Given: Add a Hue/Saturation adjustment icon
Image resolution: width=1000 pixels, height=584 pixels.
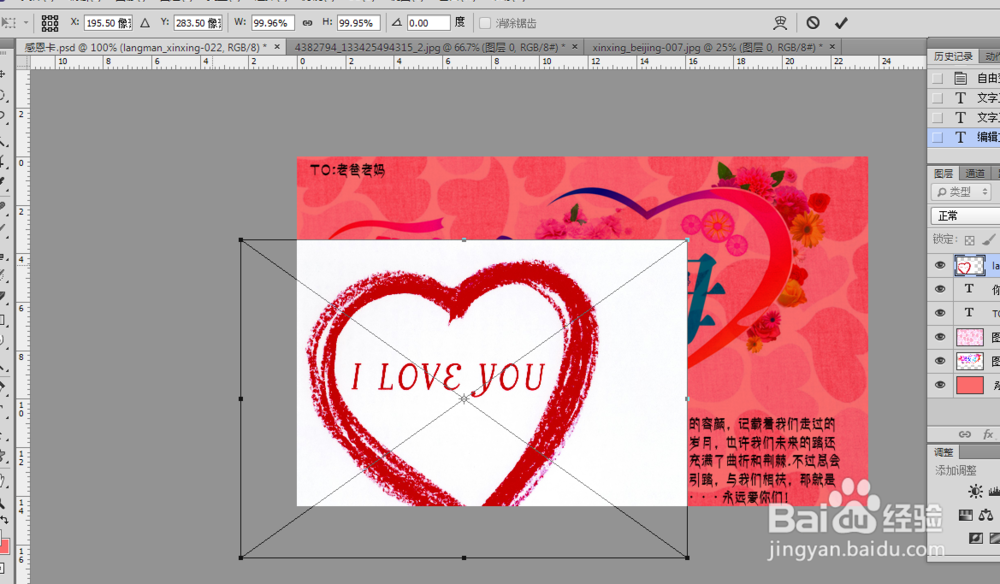Looking at the screenshot, I should (x=966, y=515).
